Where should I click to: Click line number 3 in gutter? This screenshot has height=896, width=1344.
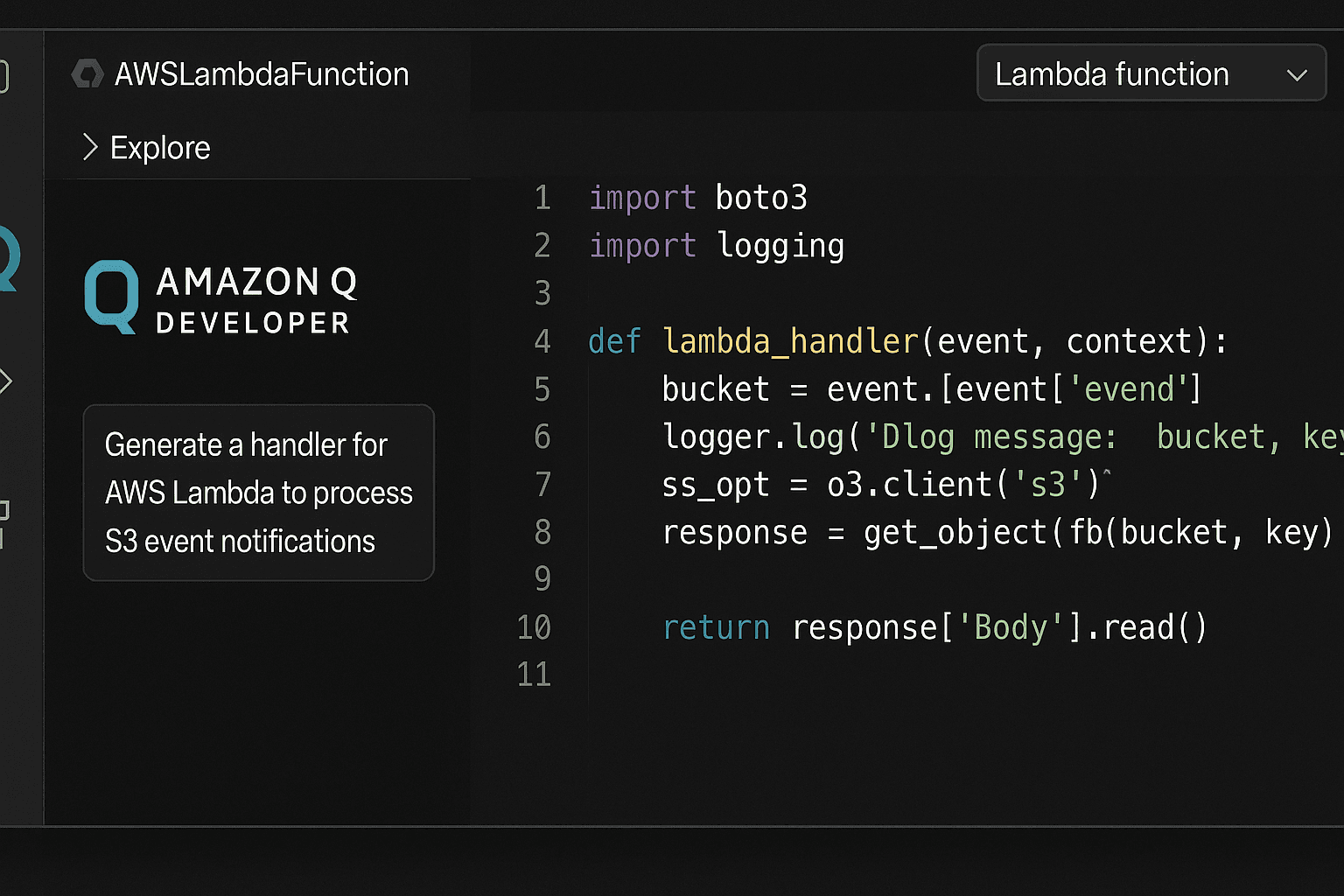coord(542,293)
